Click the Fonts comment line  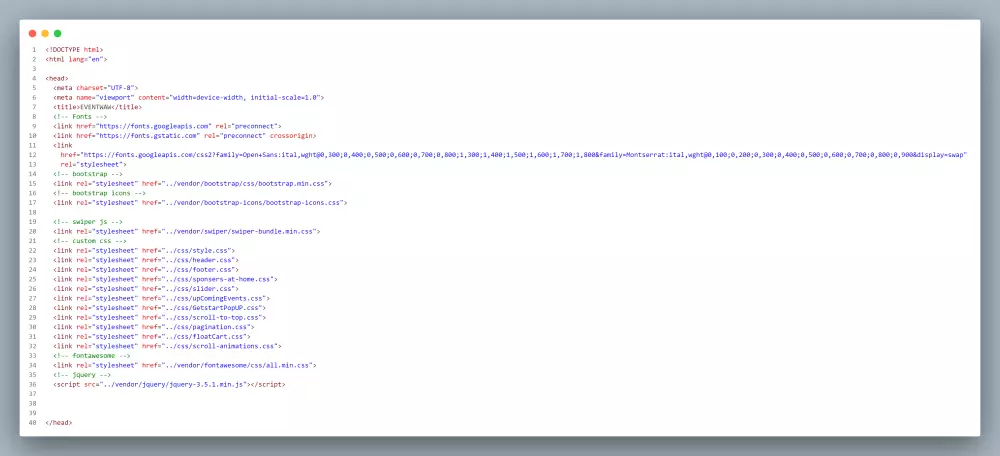point(80,117)
